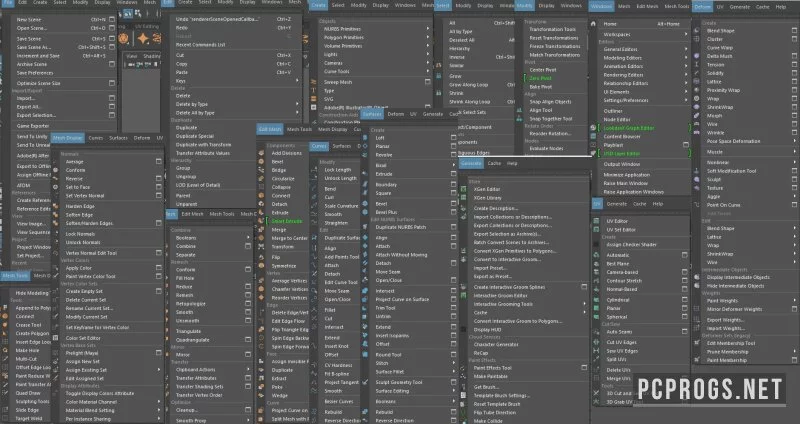Image resolution: width=800 pixels, height=424 pixels.
Task: Click the Morph icon in Deform menu
Action: (696, 116)
